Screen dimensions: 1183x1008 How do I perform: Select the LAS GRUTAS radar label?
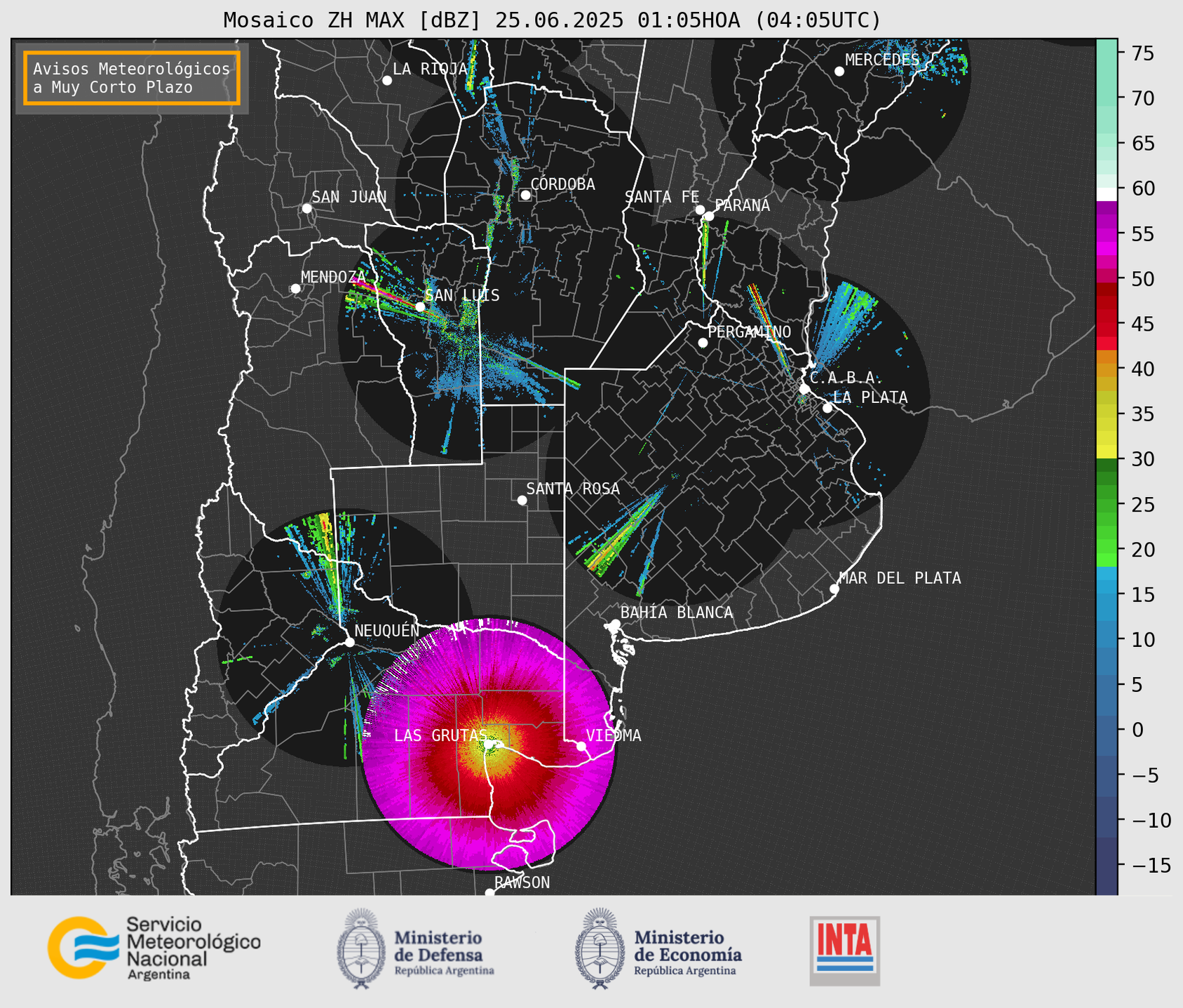440,735
